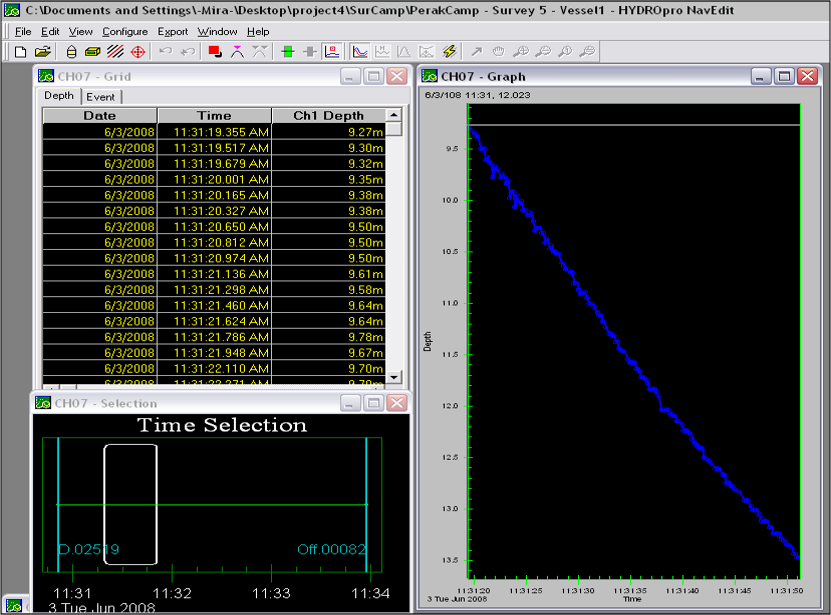
Task: Select the blue depth curve graph icon
Action: click(358, 51)
